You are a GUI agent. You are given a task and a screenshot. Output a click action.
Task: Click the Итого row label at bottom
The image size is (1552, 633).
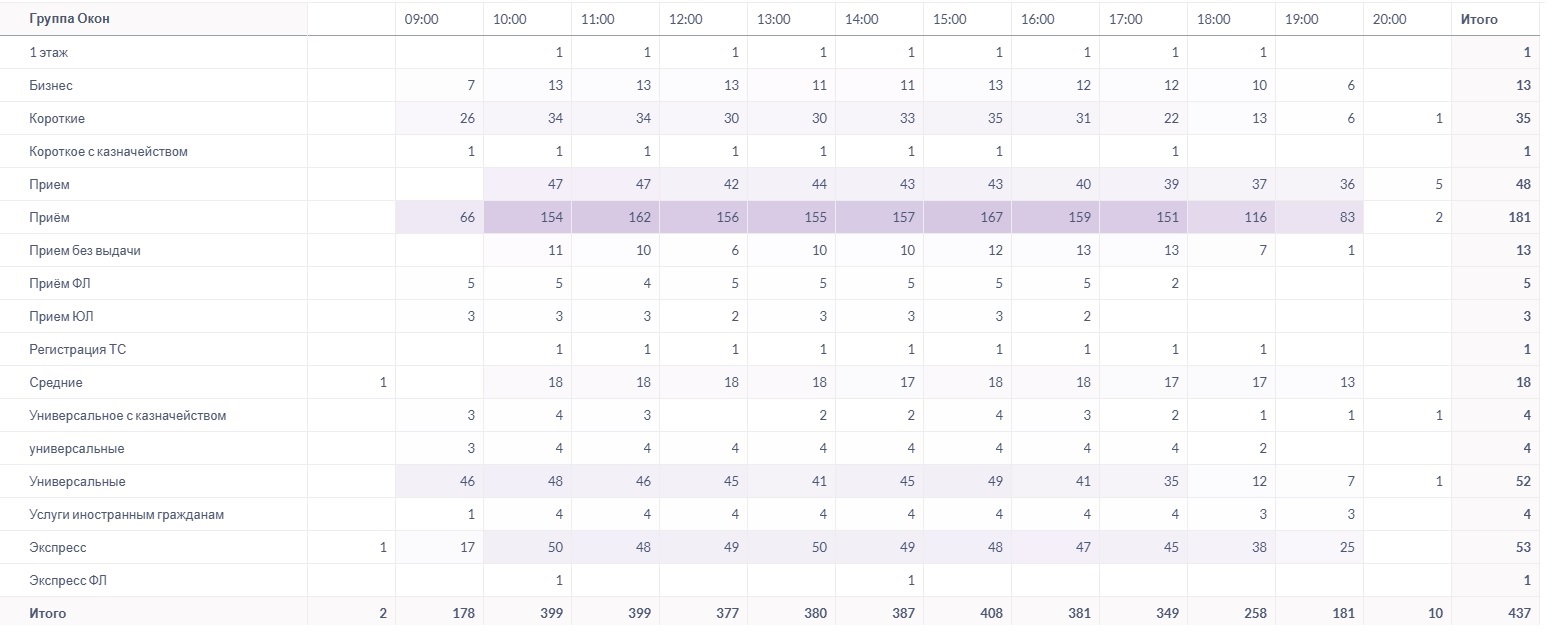click(x=48, y=613)
